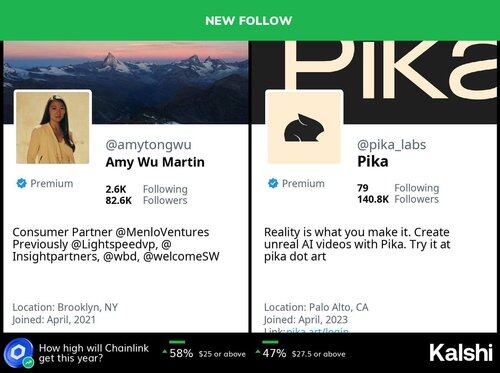This screenshot has height=373, width=500.
Task: View Pika's 140.8K Followers count
Action: point(398,199)
